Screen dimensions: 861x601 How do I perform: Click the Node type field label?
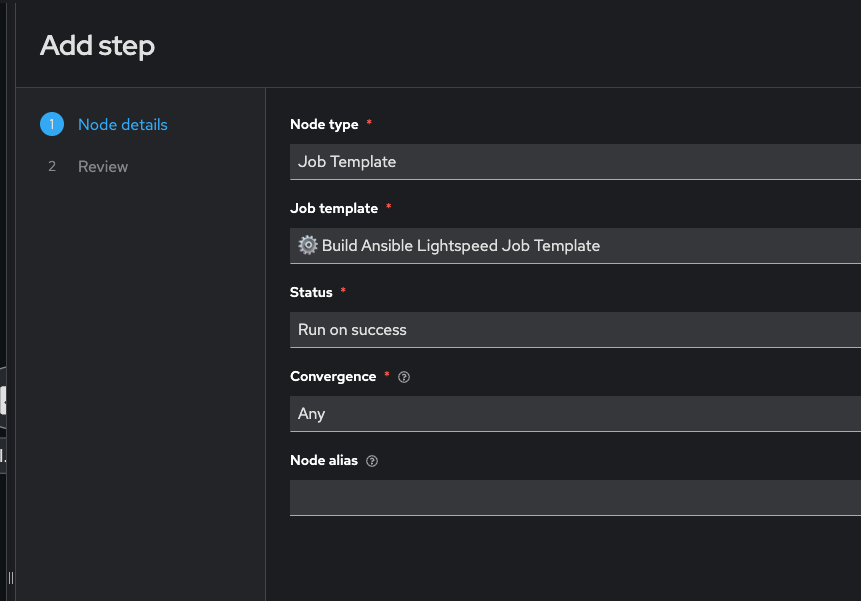(324, 124)
